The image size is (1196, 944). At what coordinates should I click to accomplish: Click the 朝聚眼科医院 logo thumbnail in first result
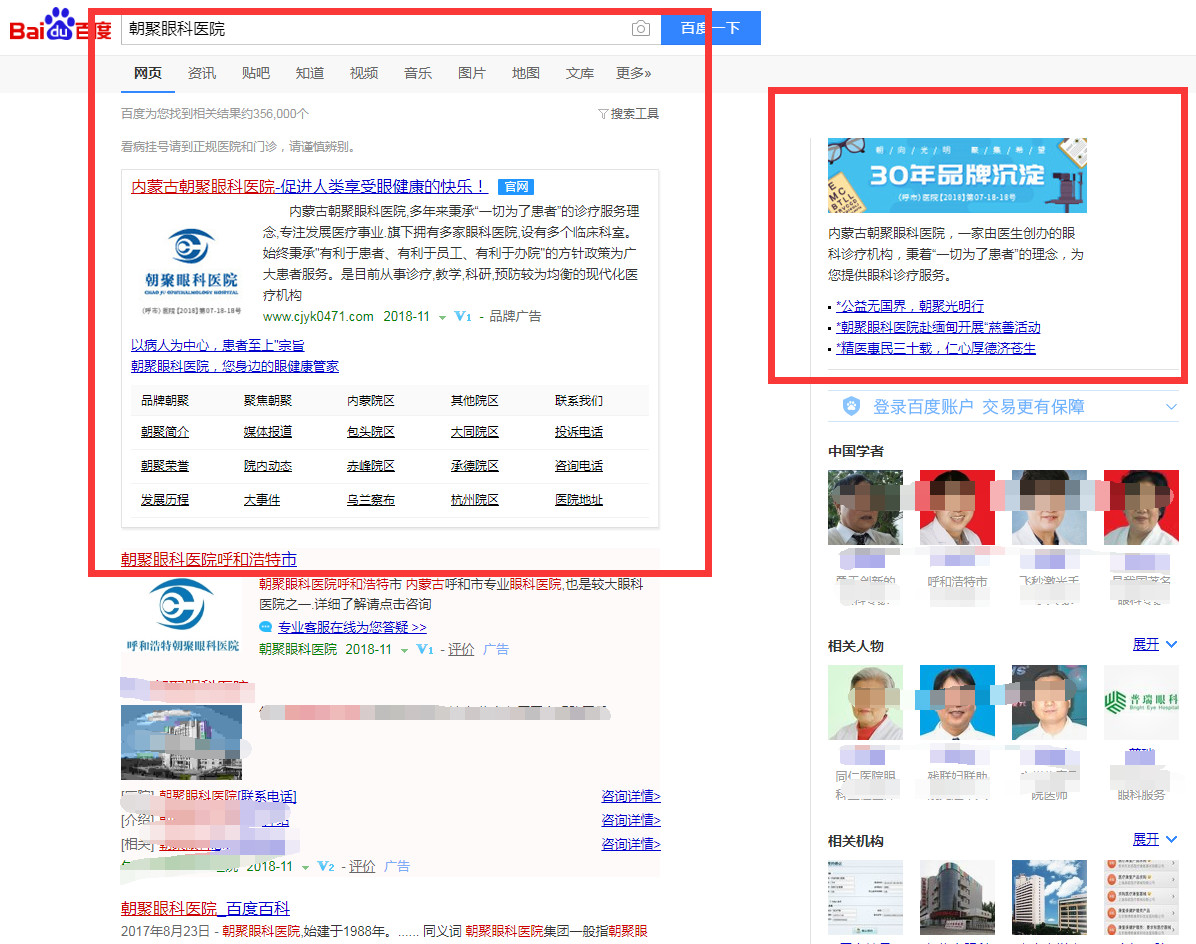(x=191, y=271)
